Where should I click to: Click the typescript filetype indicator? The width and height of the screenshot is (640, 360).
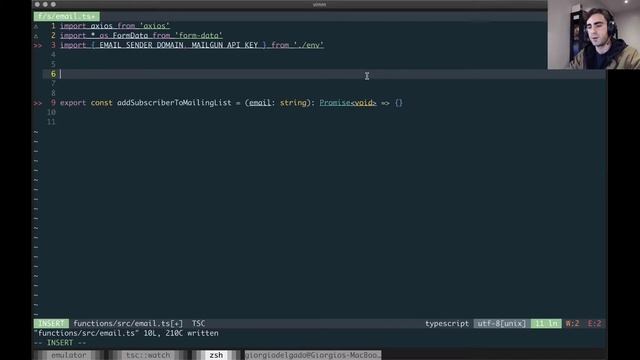point(447,324)
